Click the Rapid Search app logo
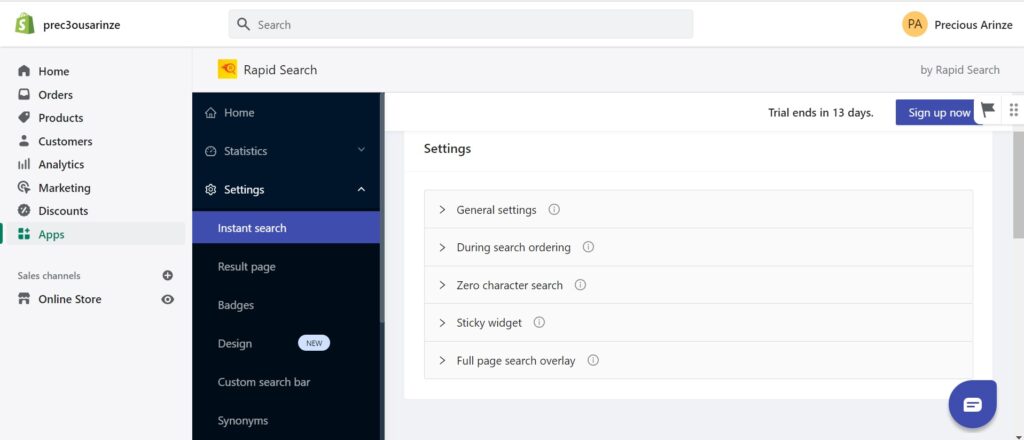Screen dimensions: 1024x440 pos(227,69)
